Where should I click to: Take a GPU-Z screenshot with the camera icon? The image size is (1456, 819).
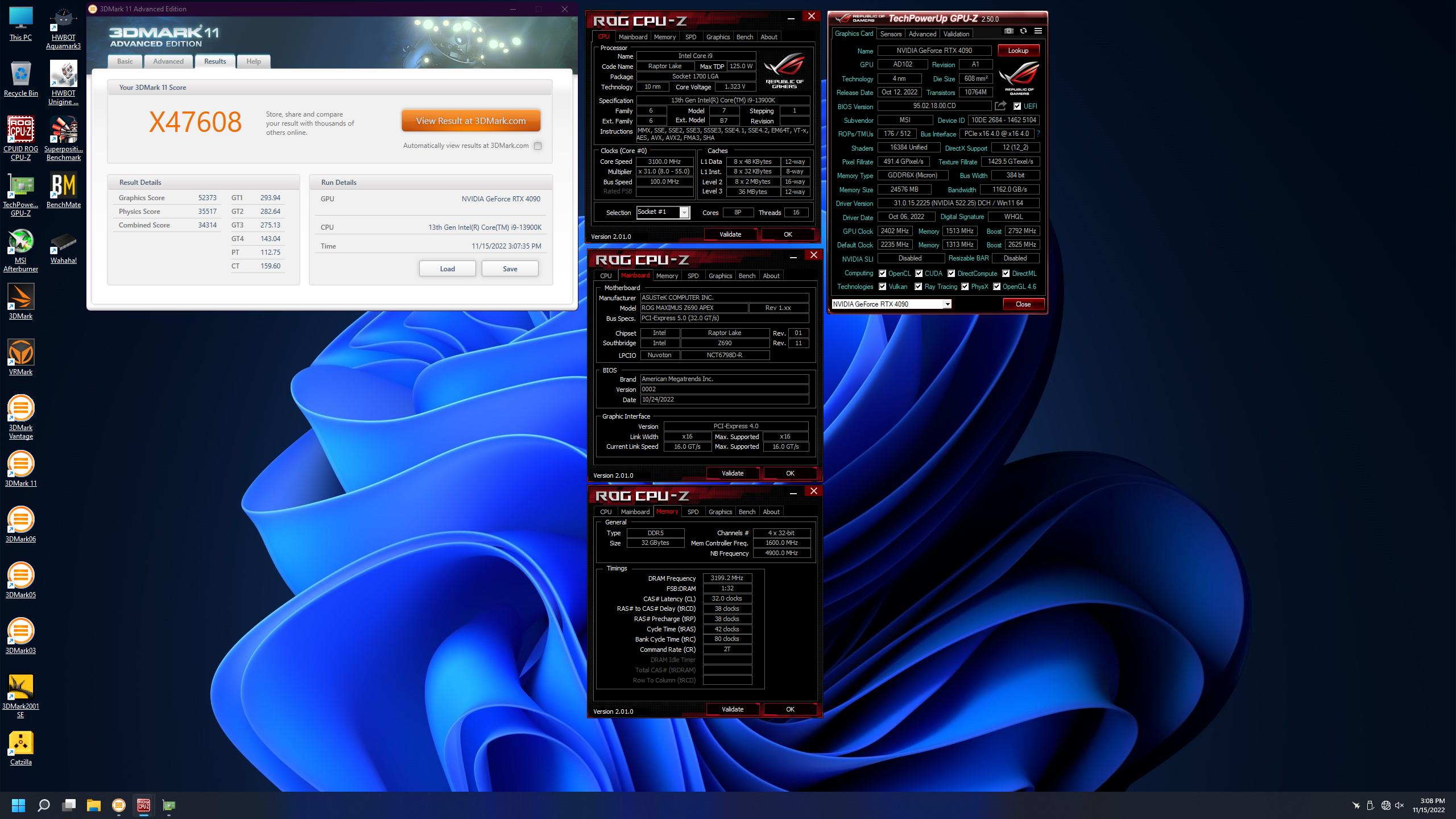tap(1008, 31)
